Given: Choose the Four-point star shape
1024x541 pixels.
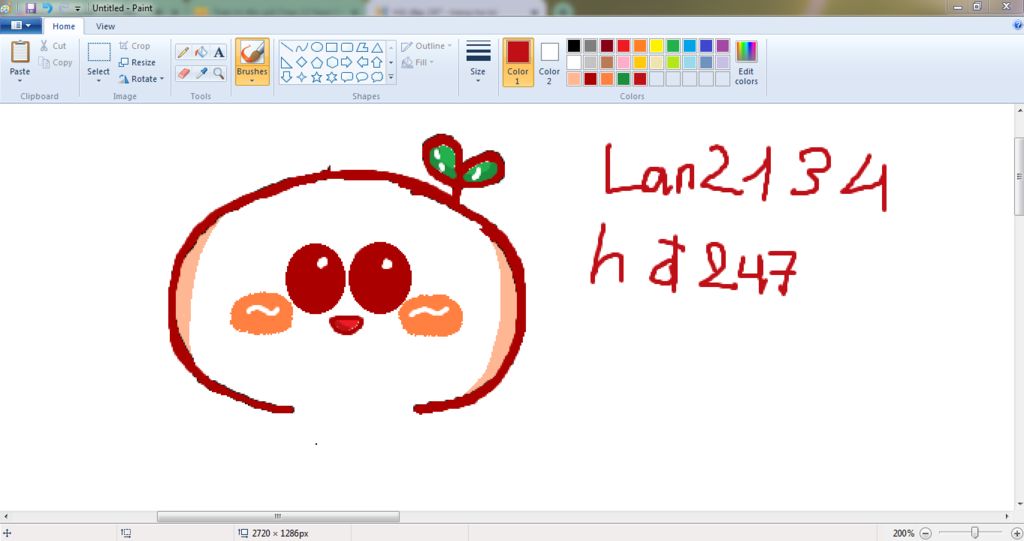Looking at the screenshot, I should pos(301,77).
